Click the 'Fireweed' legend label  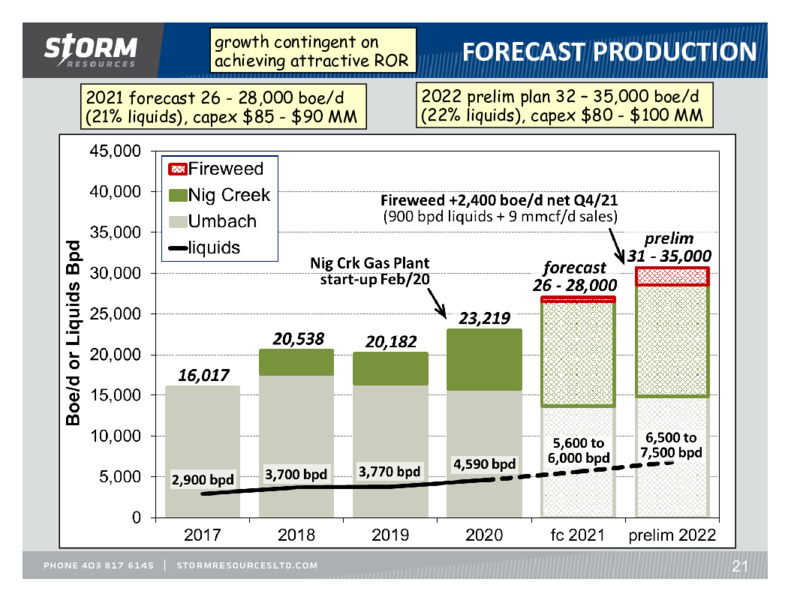point(226,169)
